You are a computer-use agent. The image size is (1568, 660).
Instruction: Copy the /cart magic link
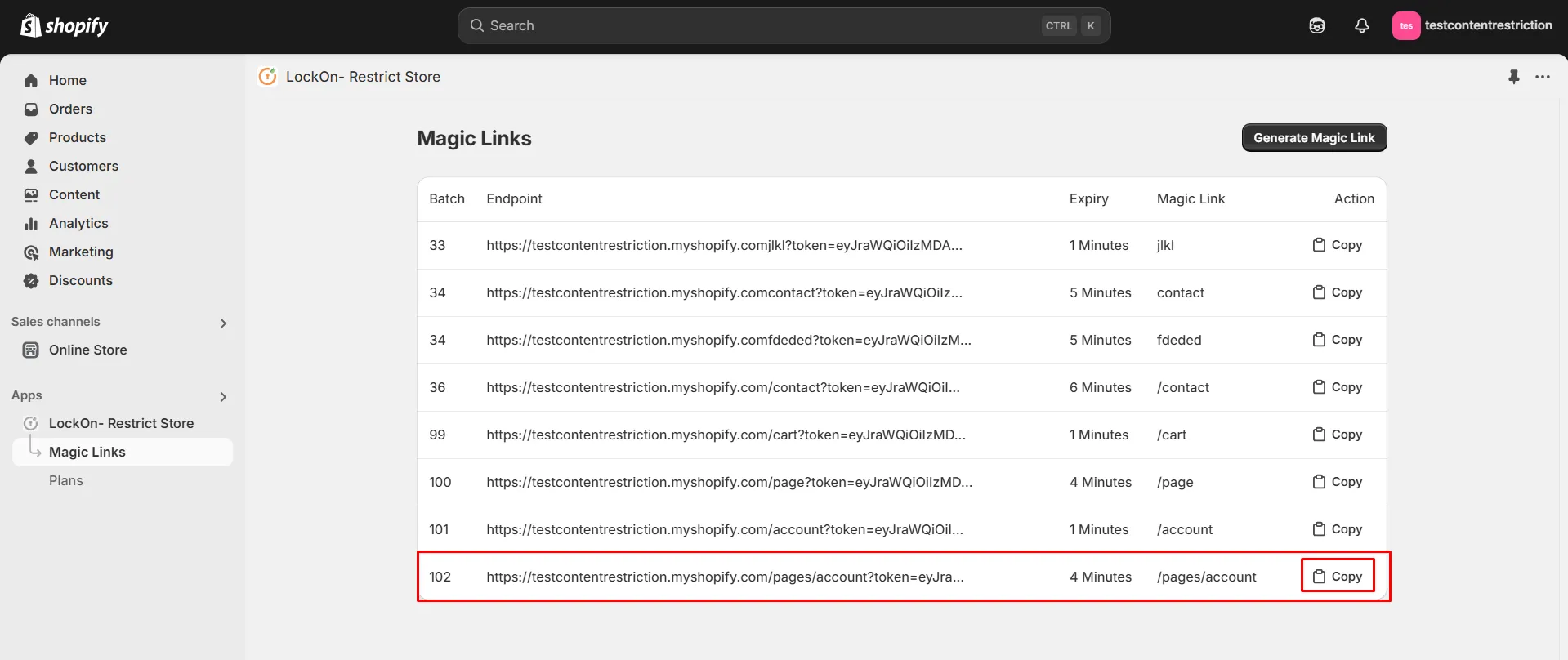[1338, 435]
